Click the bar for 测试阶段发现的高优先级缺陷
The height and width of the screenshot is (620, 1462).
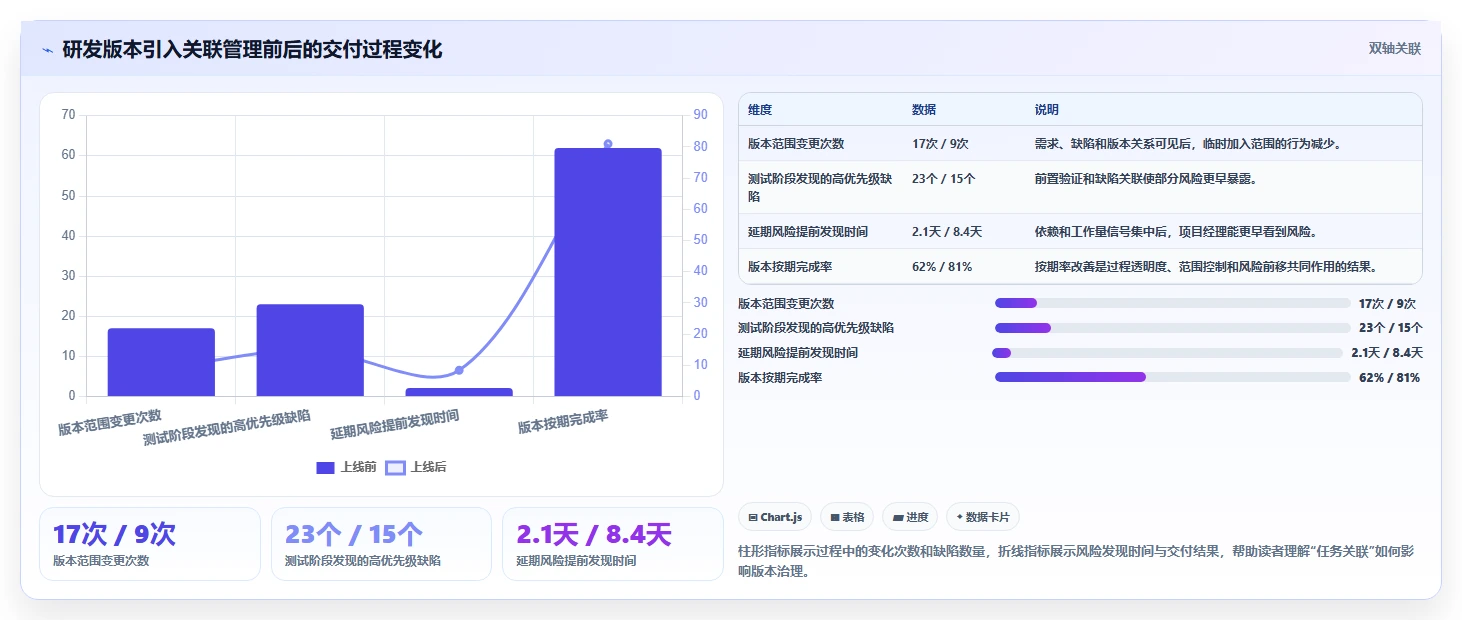[x=310, y=350]
